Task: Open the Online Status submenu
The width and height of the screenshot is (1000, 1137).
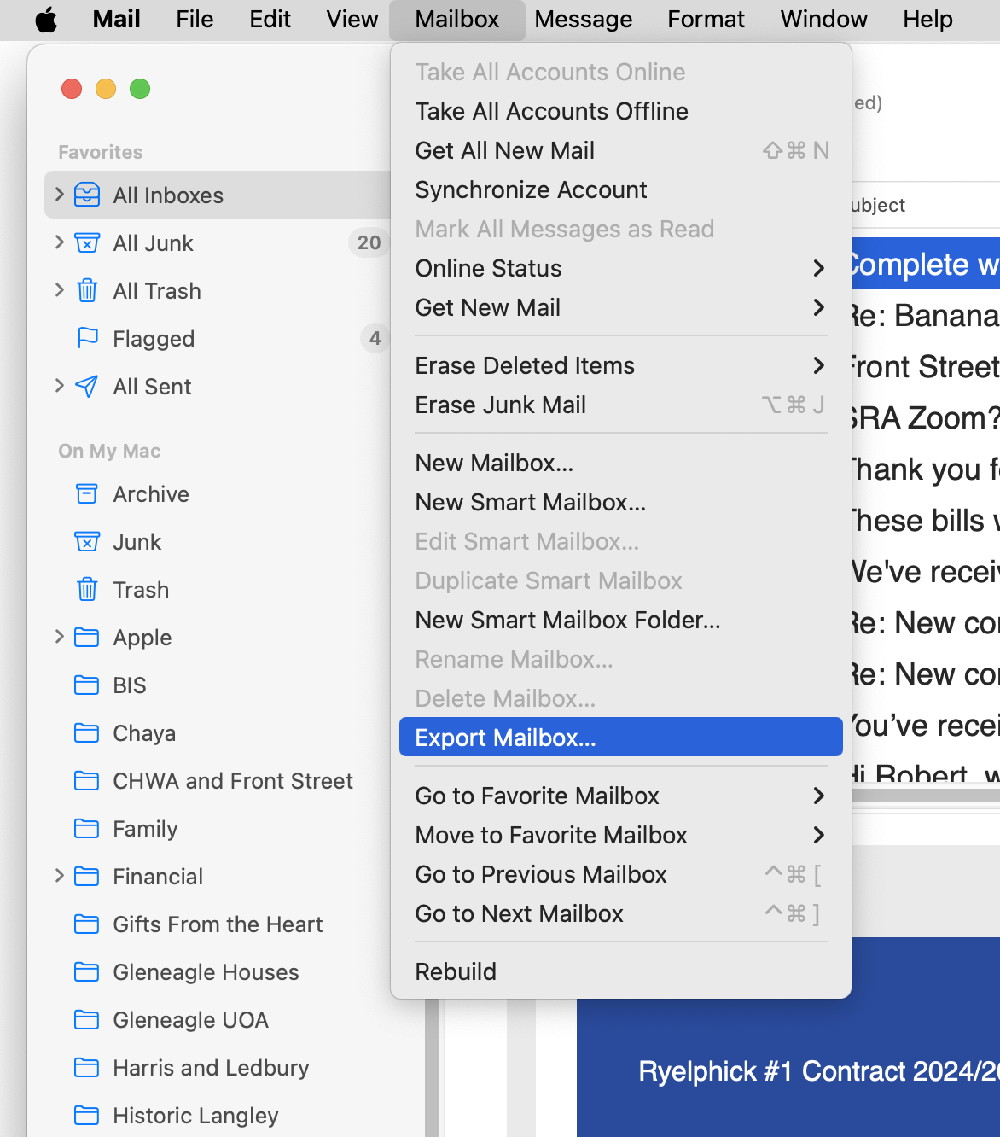Action: (621, 268)
